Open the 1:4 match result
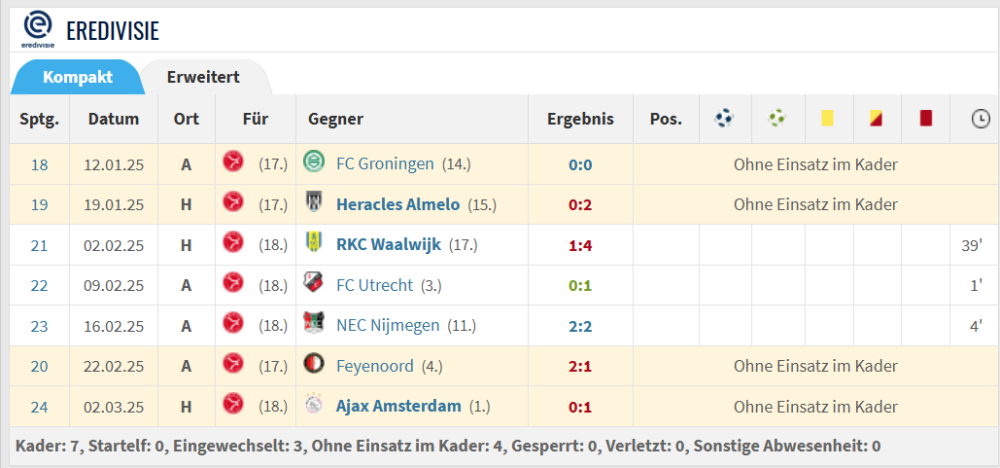Viewport: 1000px width, 468px height. (580, 245)
